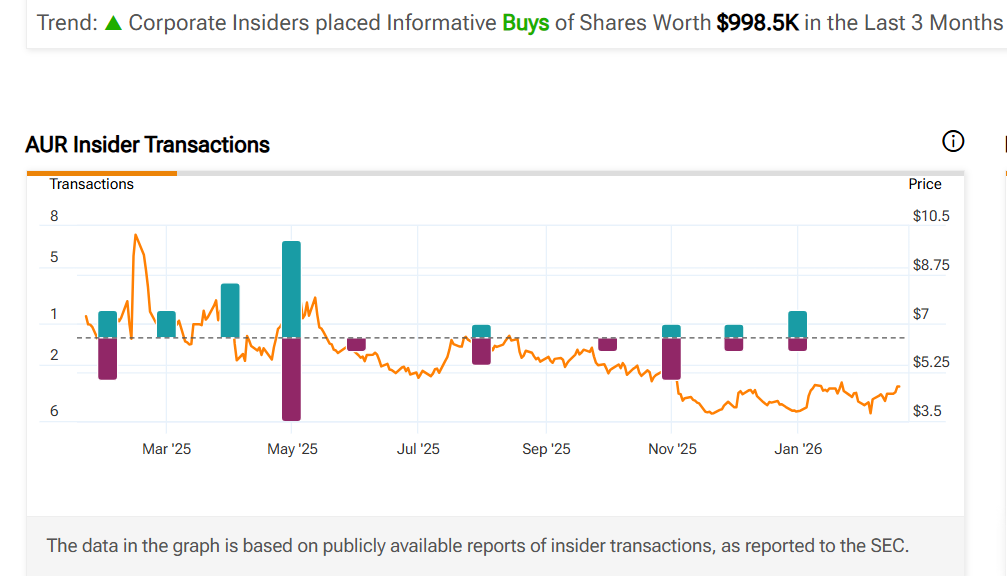Screen dimensions: 1007x576
Task: Click the teal buy bar between Mar and May '25
Action: point(230,310)
